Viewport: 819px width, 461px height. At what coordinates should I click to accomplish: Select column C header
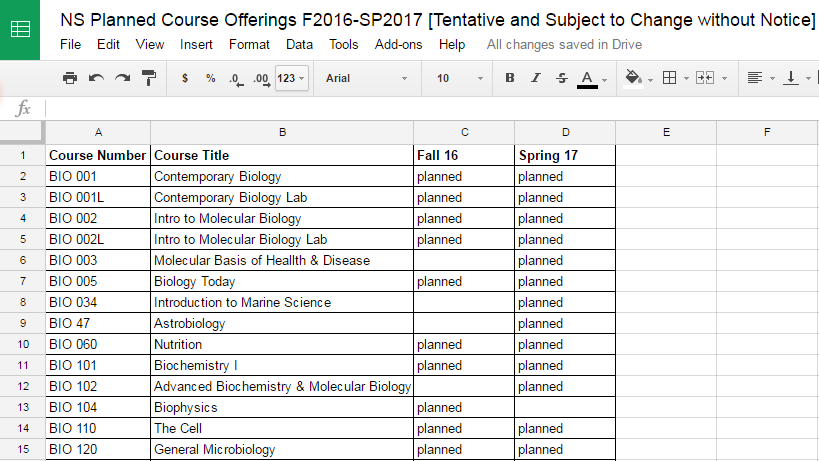pos(464,133)
